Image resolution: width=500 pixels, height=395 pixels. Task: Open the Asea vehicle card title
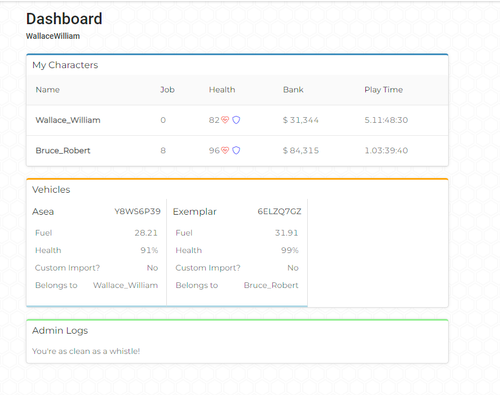tap(43, 212)
